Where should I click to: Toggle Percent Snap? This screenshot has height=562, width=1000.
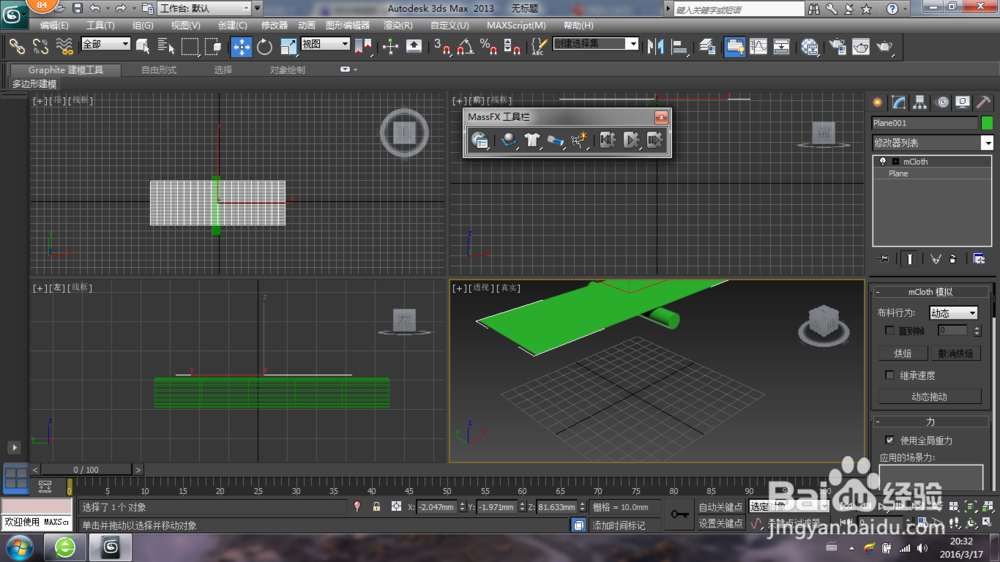click(x=489, y=47)
